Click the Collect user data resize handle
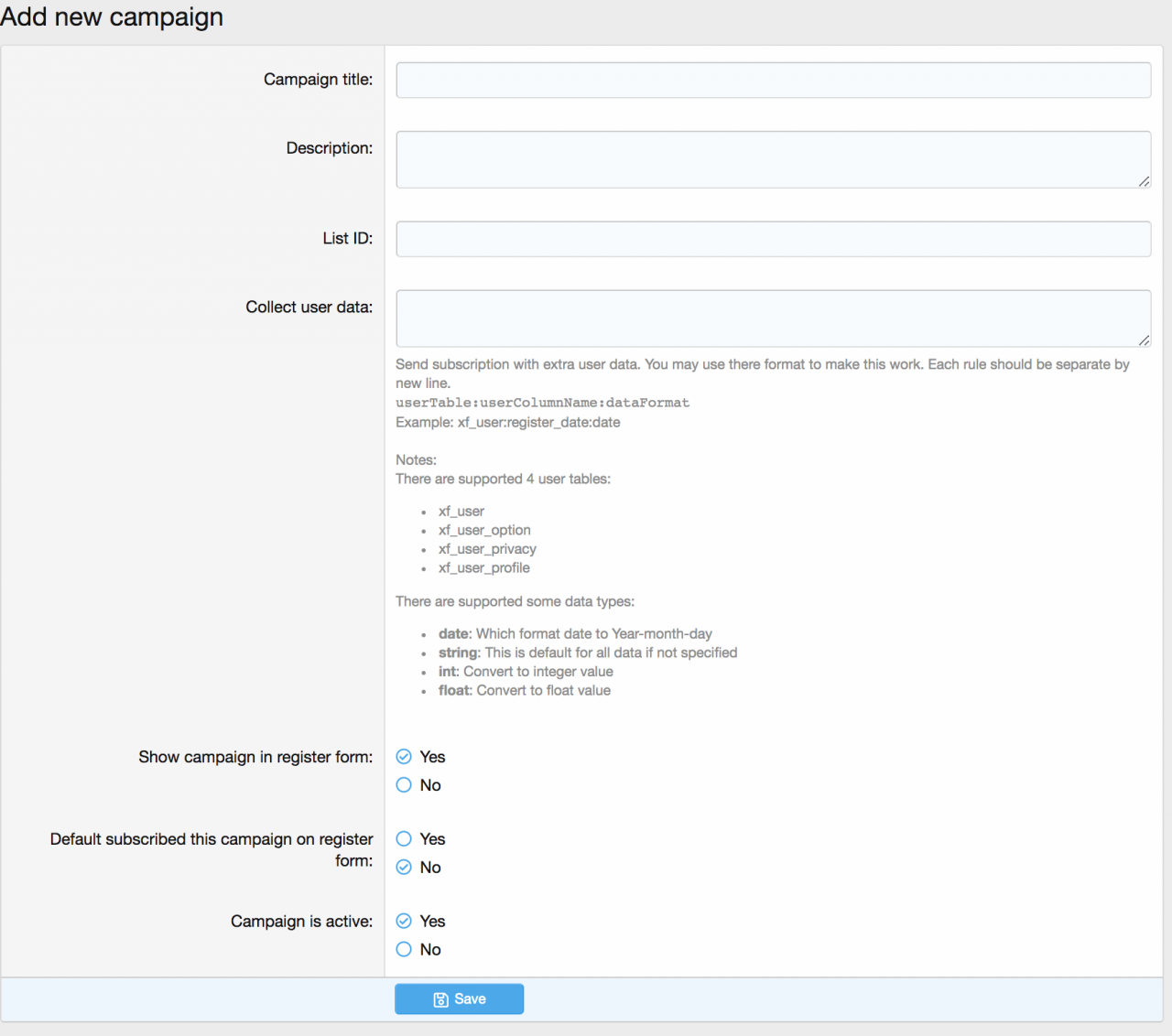 pyautogui.click(x=1144, y=340)
